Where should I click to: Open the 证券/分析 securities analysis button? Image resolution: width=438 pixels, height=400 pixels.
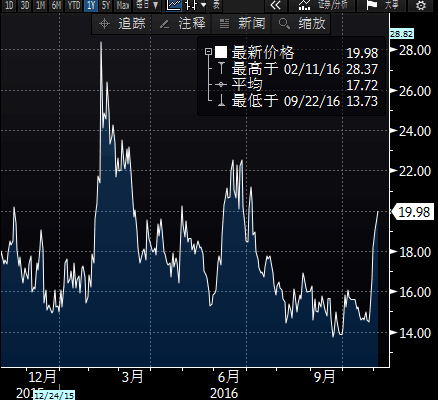pos(322,5)
